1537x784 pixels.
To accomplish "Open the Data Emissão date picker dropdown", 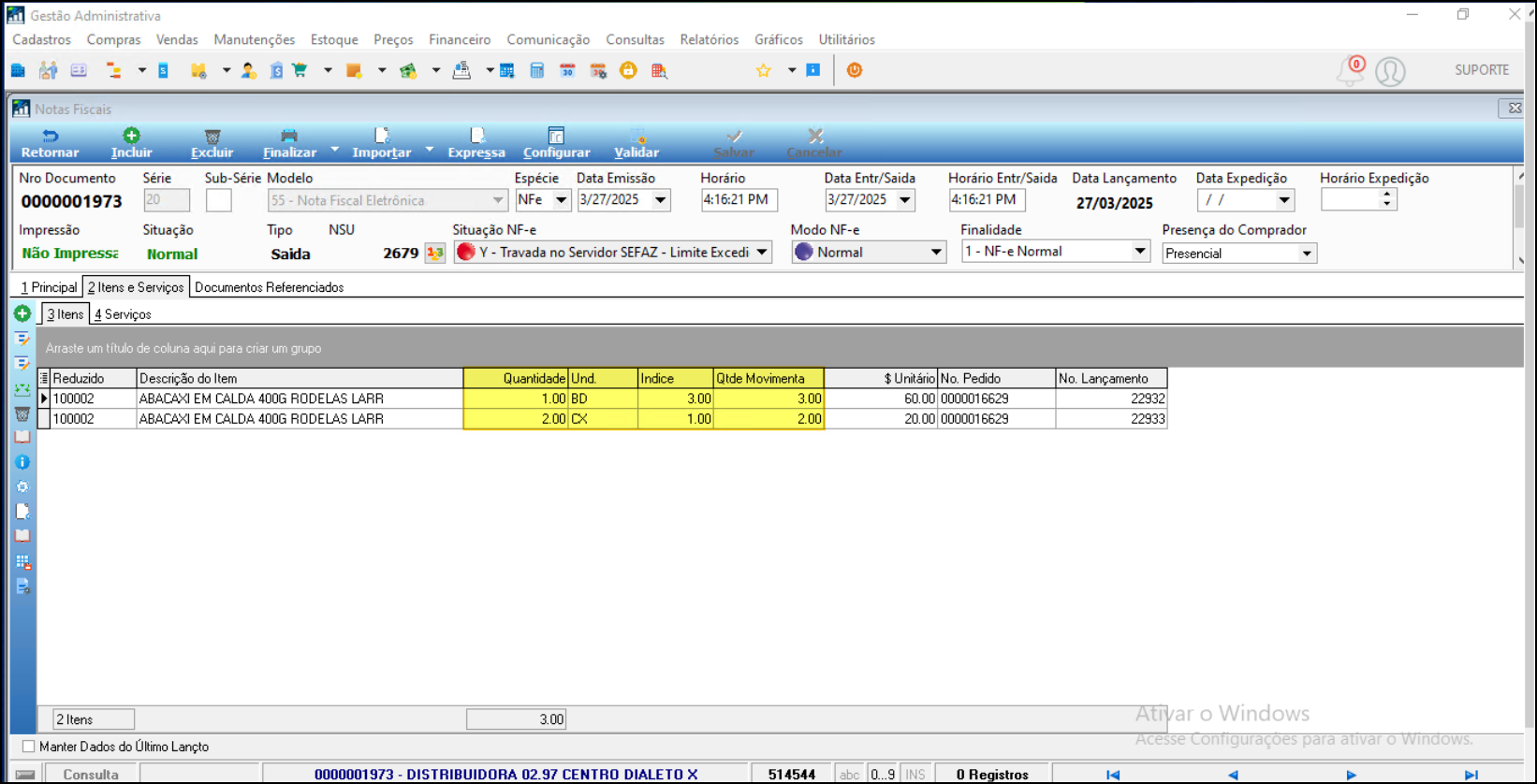I will click(661, 200).
